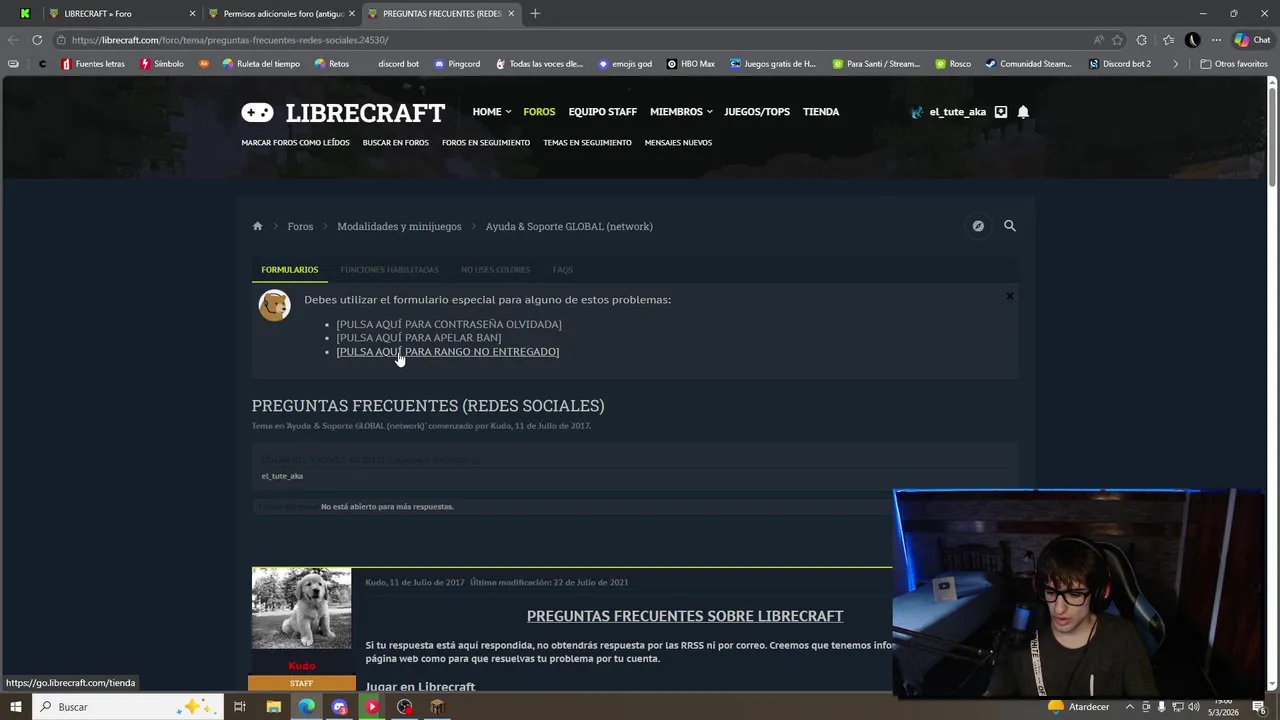This screenshot has height=720, width=1280.
Task: Click BUSCAR EN FOROS link
Action: pyautogui.click(x=395, y=143)
